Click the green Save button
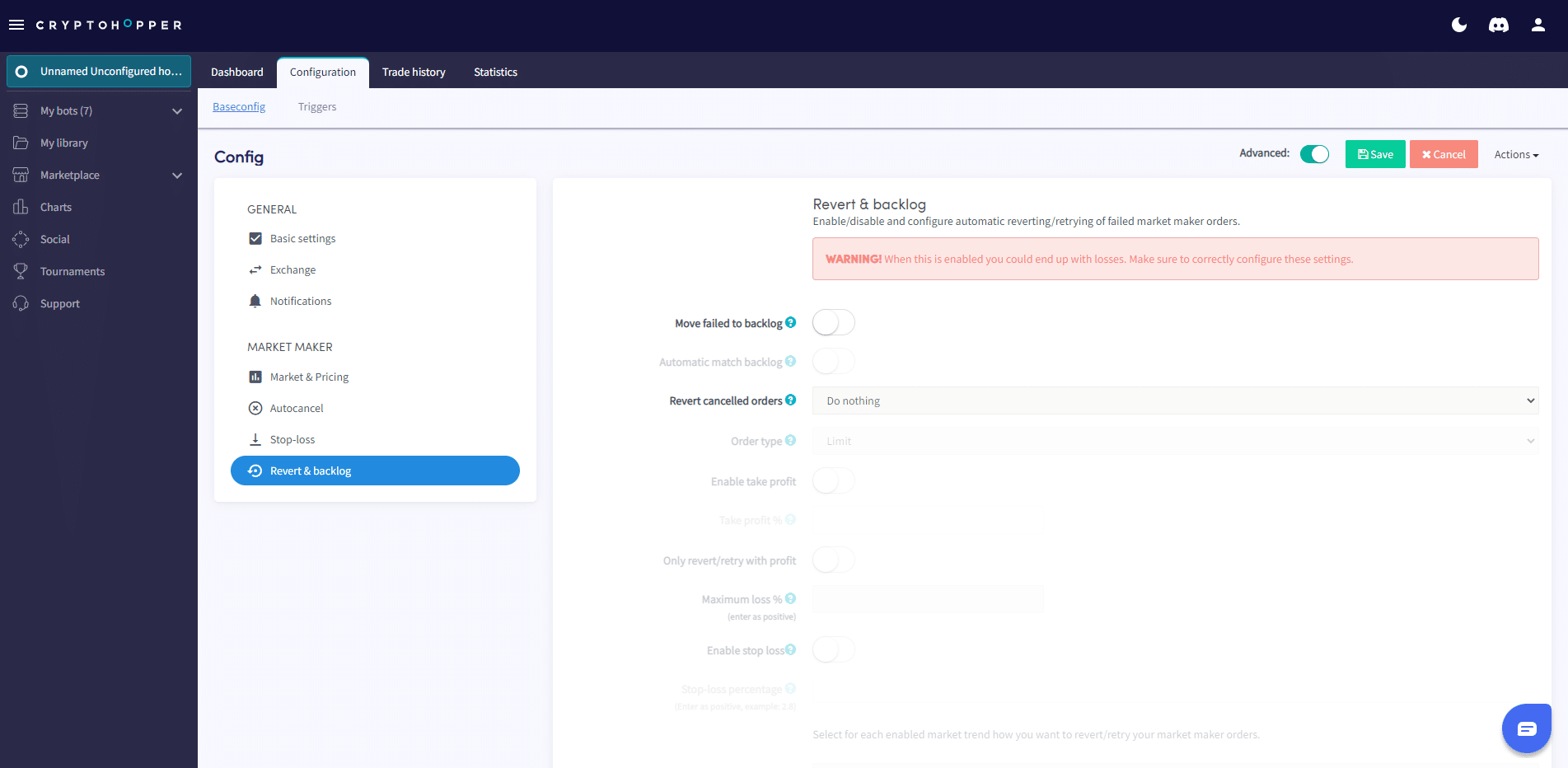The height and width of the screenshot is (768, 1568). tap(1375, 154)
